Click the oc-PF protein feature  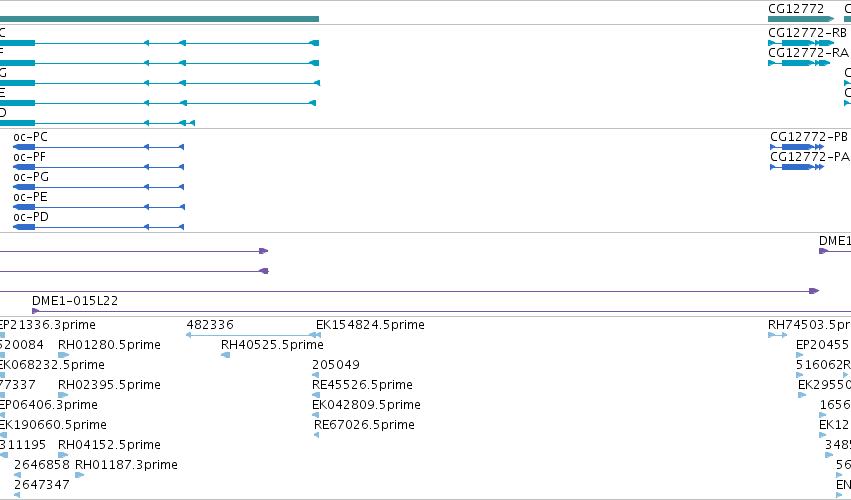click(98, 167)
